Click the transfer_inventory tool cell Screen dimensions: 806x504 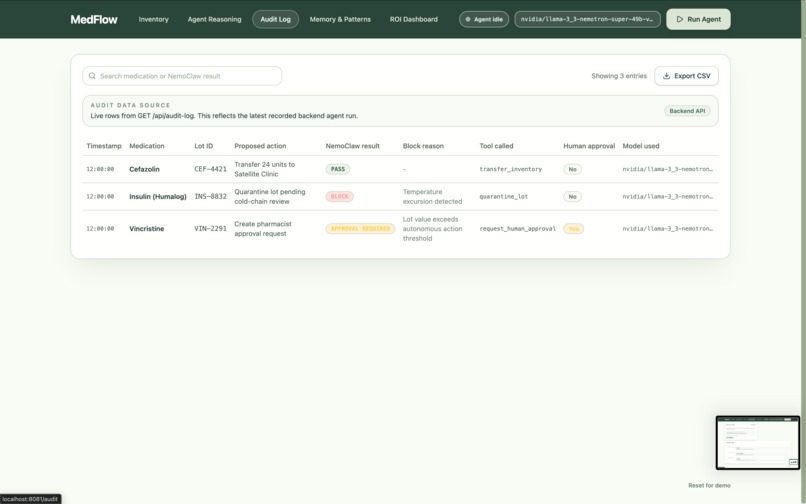click(510, 169)
